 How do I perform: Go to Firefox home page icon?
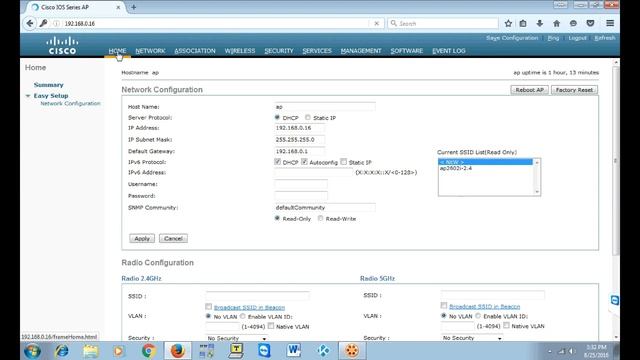(x=556, y=24)
